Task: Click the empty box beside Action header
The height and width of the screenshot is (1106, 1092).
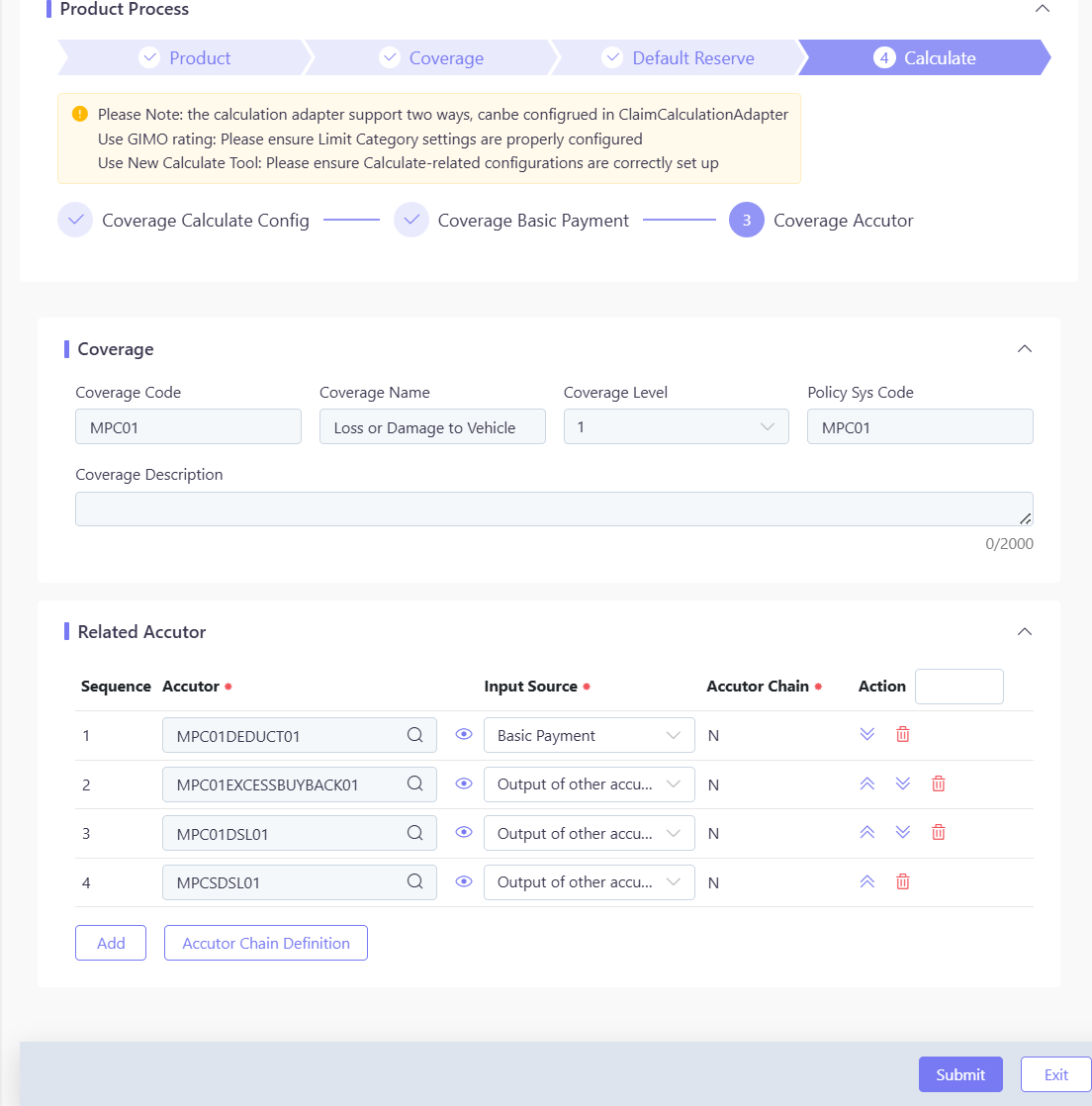Action: tap(959, 687)
